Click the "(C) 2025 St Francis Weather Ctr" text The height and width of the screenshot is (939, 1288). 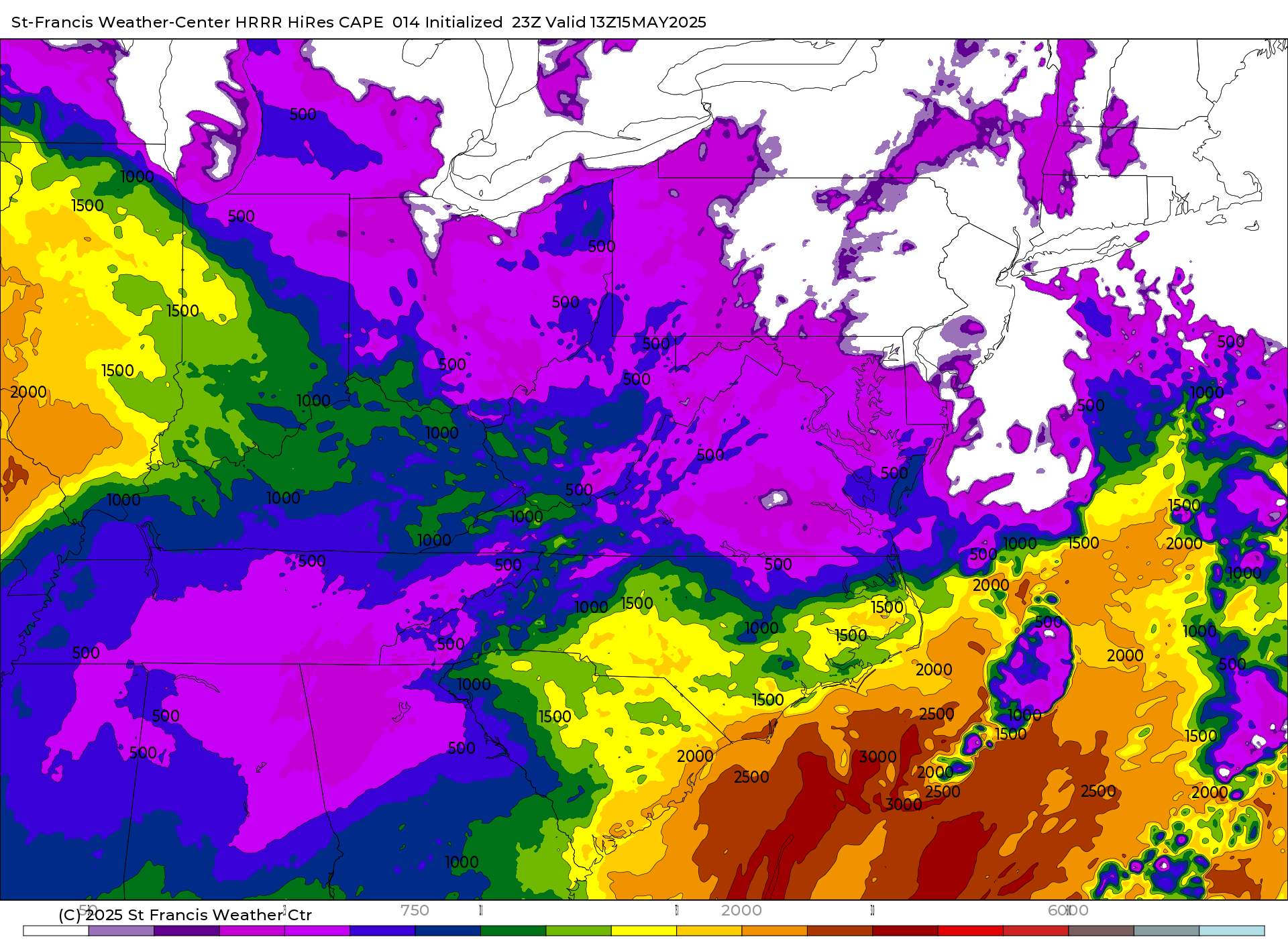tap(185, 915)
